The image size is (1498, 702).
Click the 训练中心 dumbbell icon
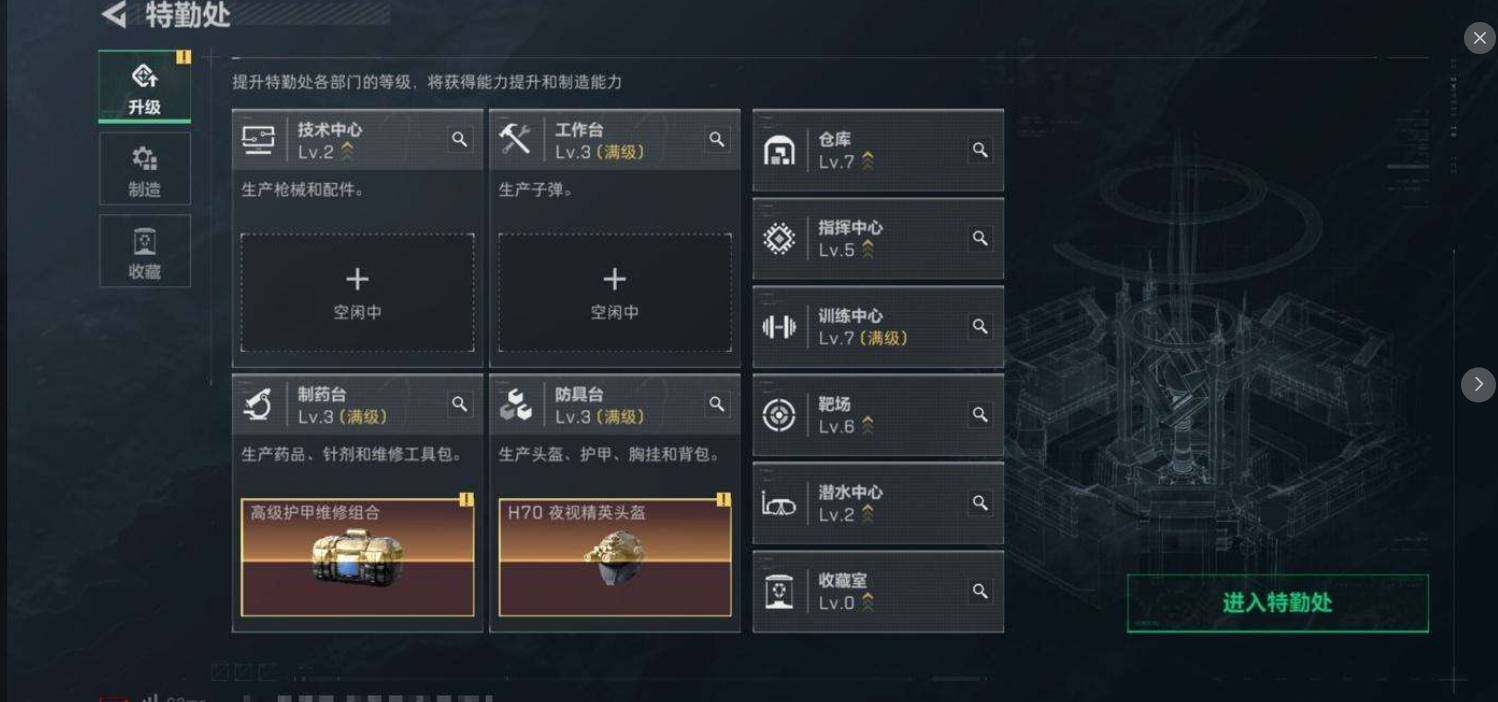coord(779,327)
